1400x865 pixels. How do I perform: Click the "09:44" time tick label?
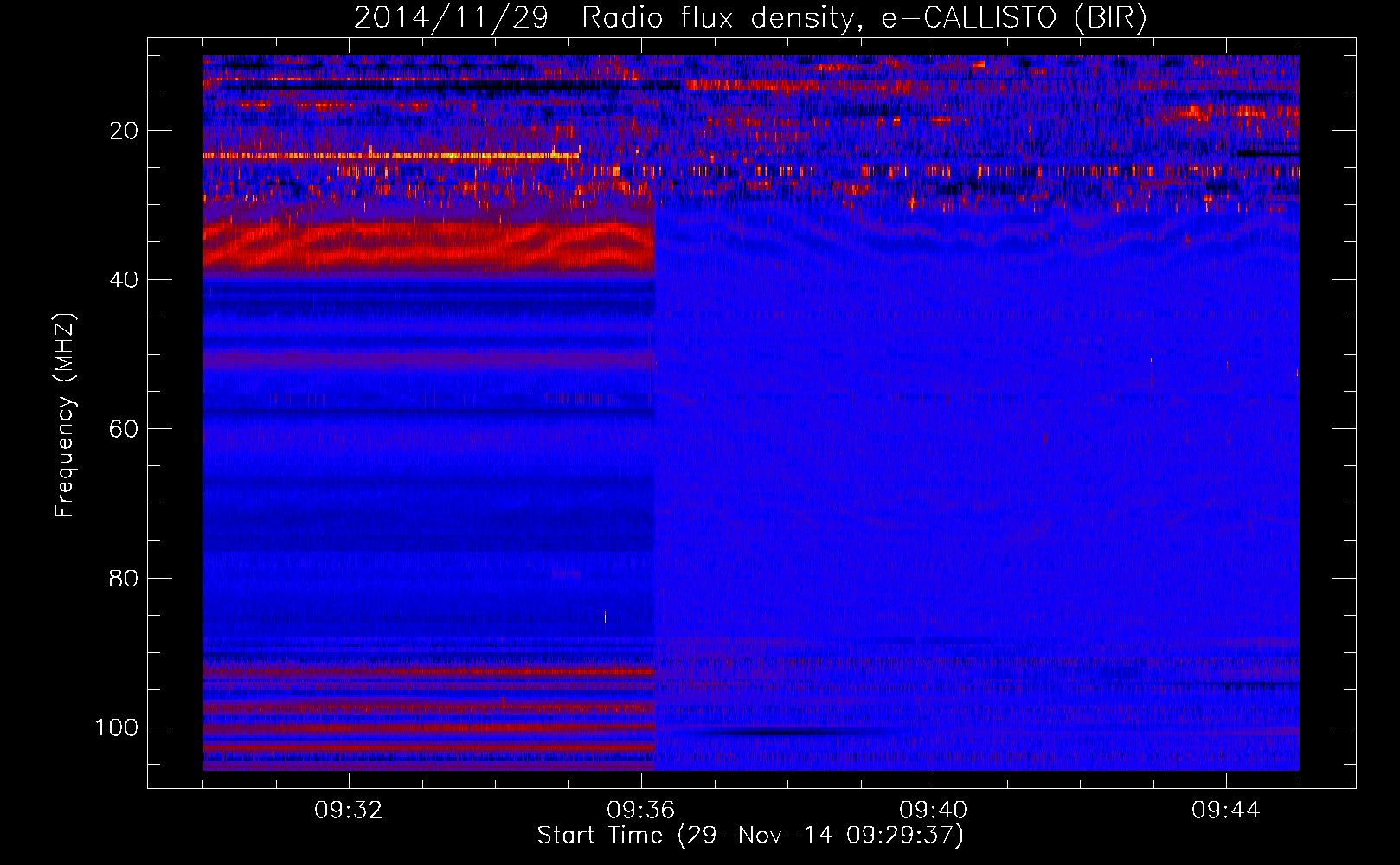[1226, 811]
